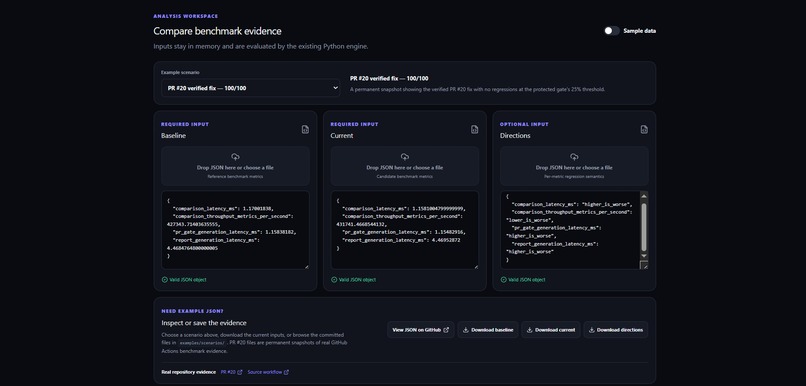Image resolution: width=806 pixels, height=386 pixels.
Task: Choose a file for the Directions drop zone
Action: [574, 166]
